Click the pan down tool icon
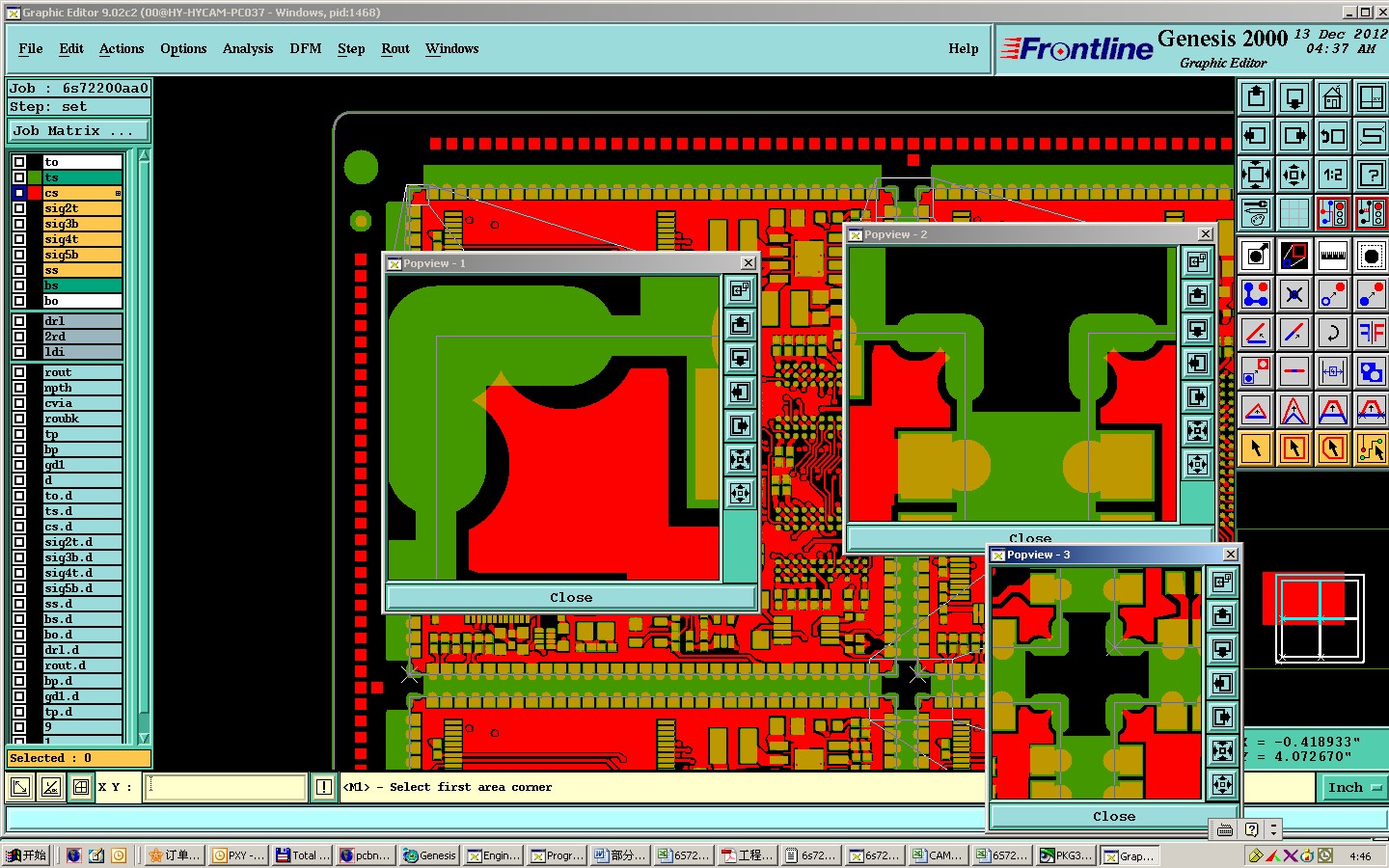The height and width of the screenshot is (868, 1389). coord(1294,97)
